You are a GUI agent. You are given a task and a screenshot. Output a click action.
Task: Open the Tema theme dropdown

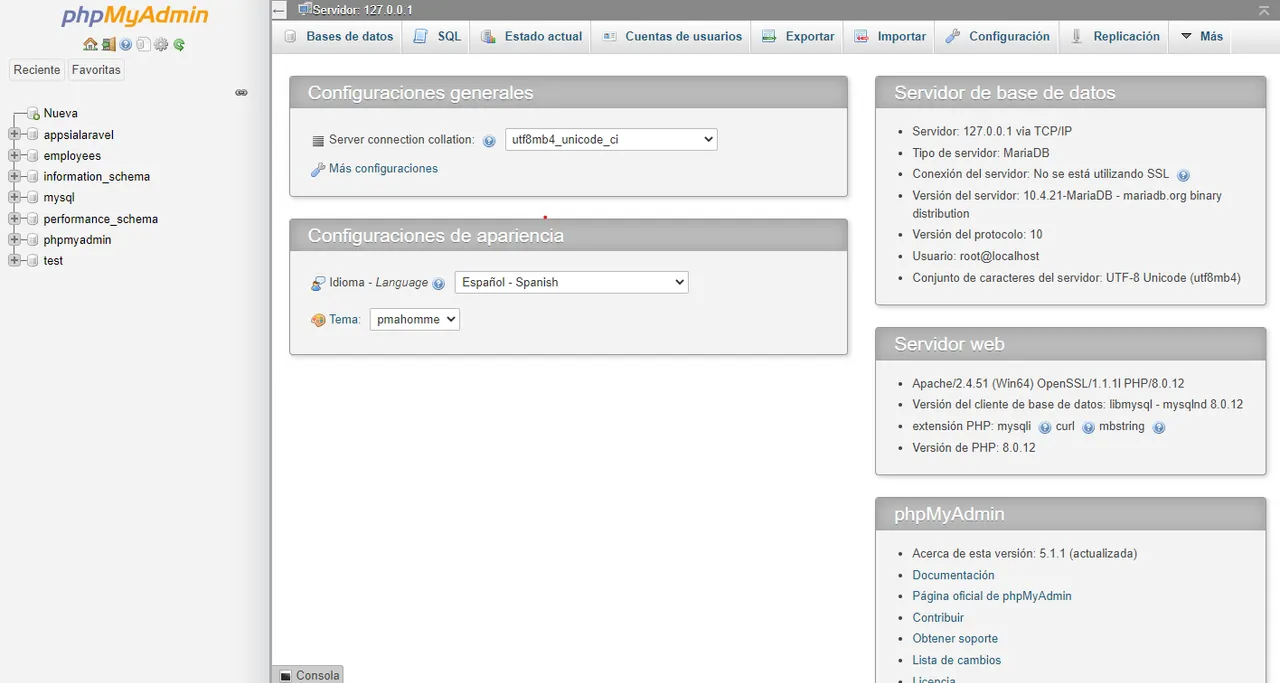point(415,319)
